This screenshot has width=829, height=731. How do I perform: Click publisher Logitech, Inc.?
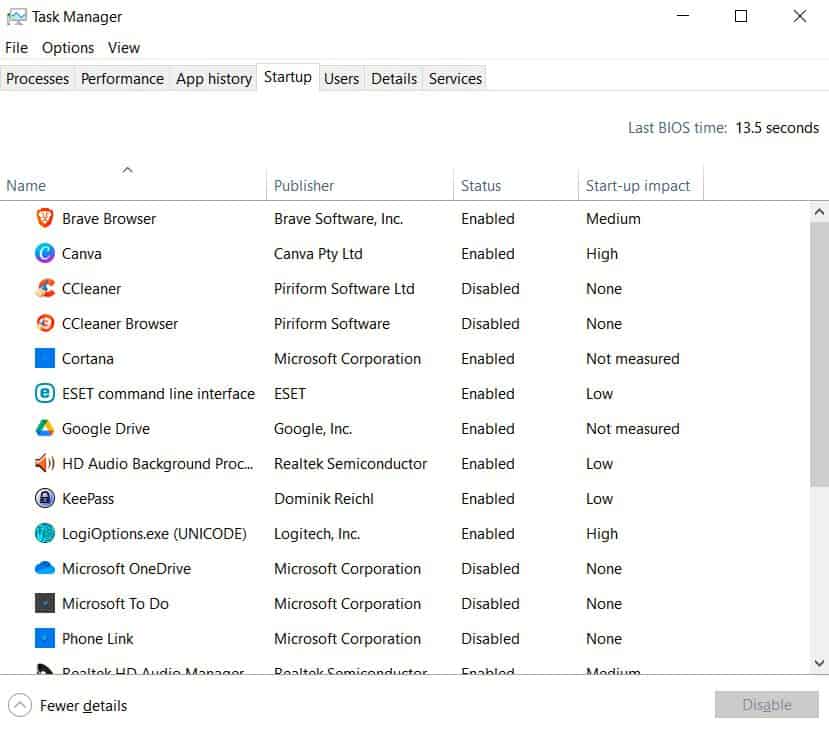(317, 533)
